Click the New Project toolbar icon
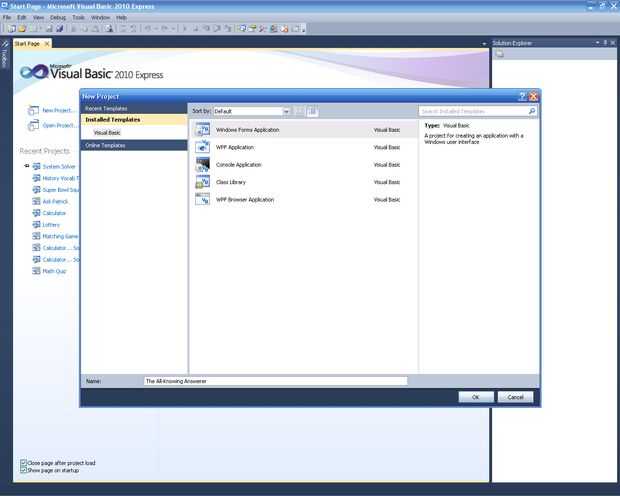 (12, 28)
